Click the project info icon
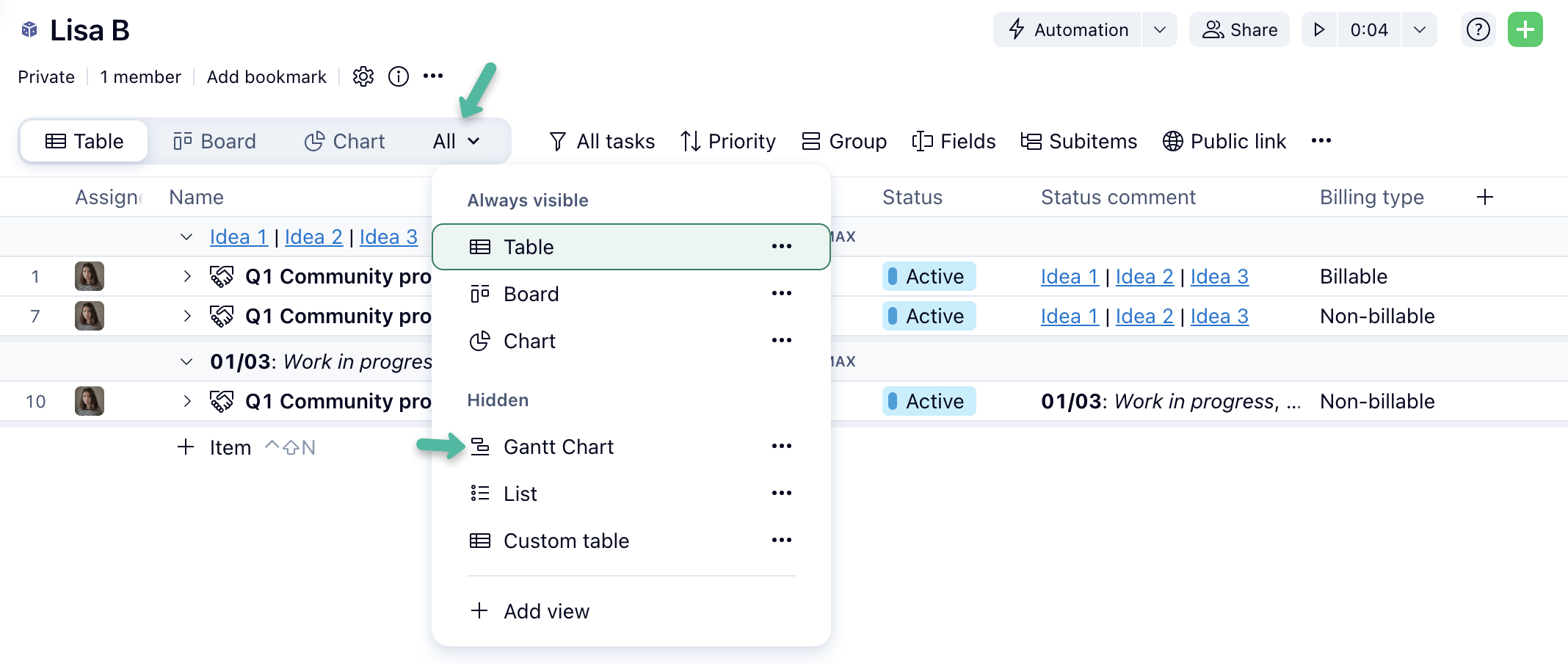 click(x=399, y=76)
